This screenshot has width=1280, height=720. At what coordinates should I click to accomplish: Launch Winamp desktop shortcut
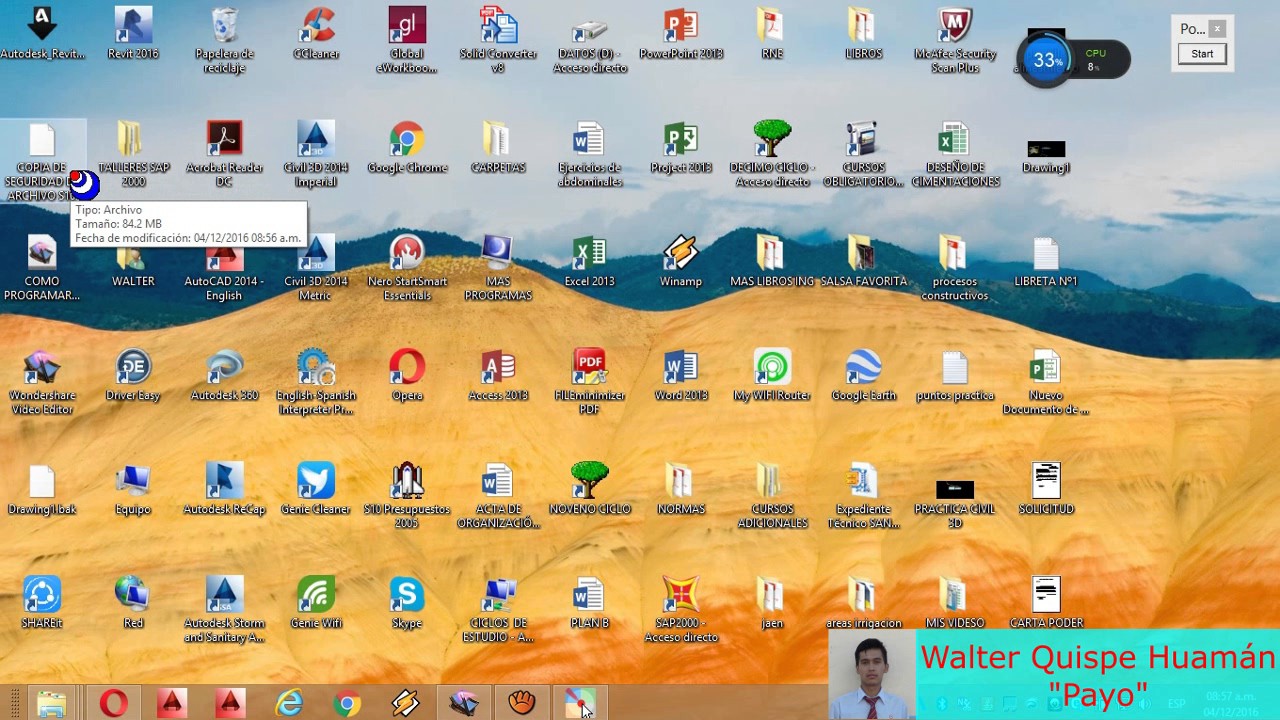click(681, 261)
